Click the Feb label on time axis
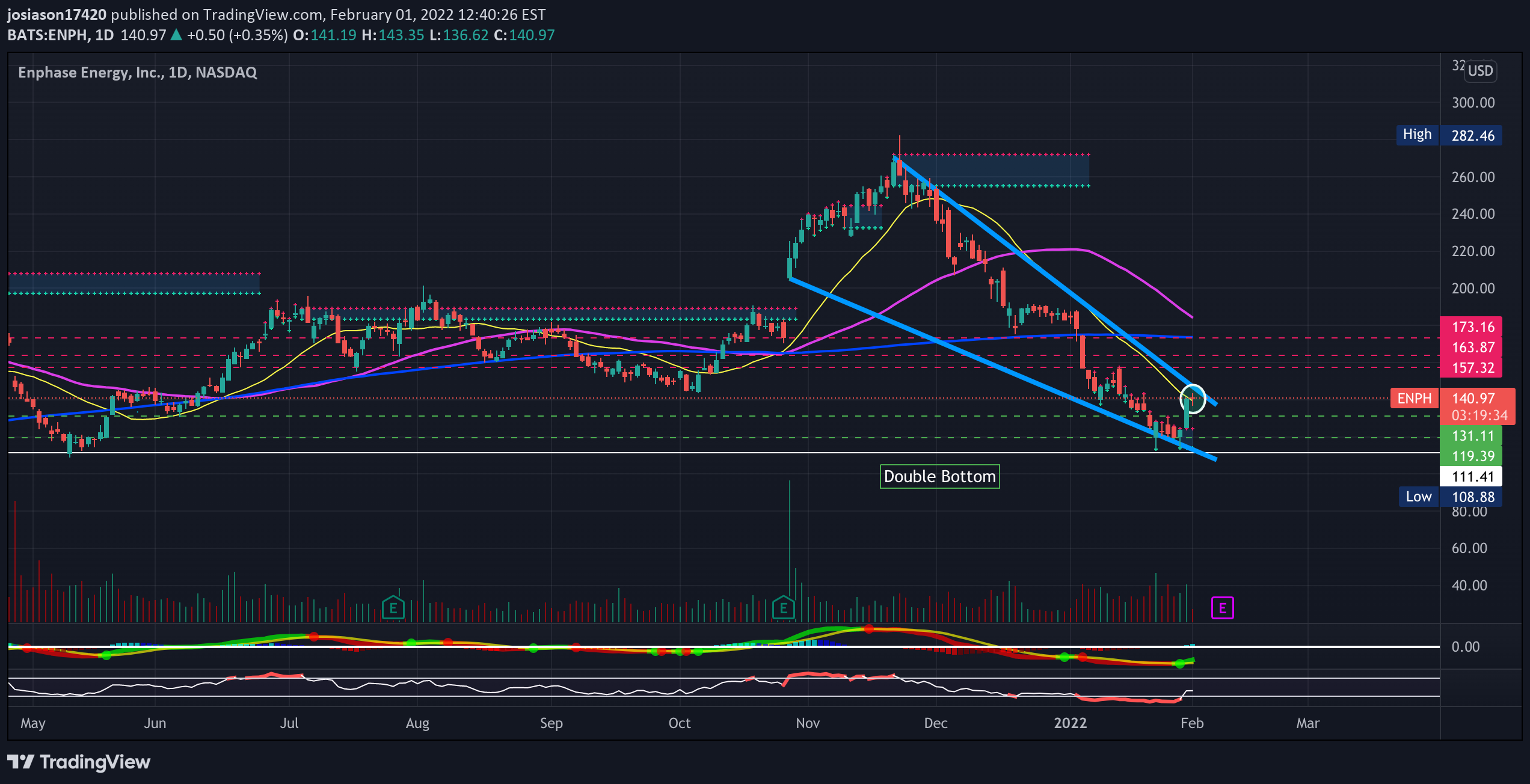 1192,723
